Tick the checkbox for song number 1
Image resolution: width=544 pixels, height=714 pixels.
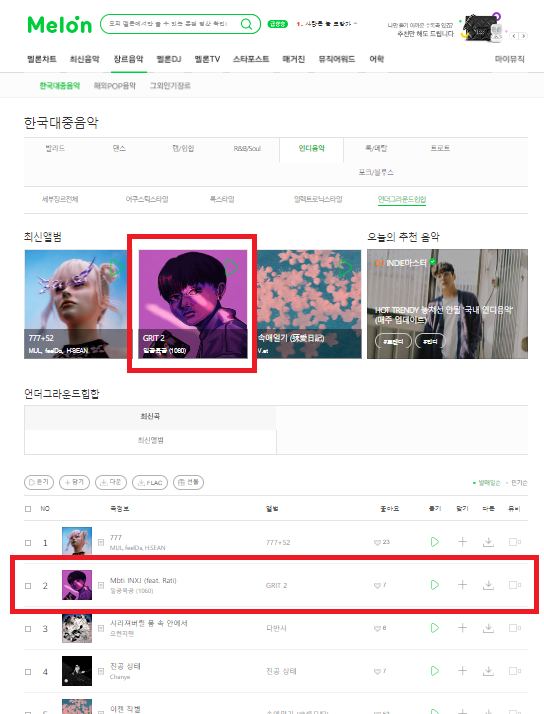(x=28, y=543)
